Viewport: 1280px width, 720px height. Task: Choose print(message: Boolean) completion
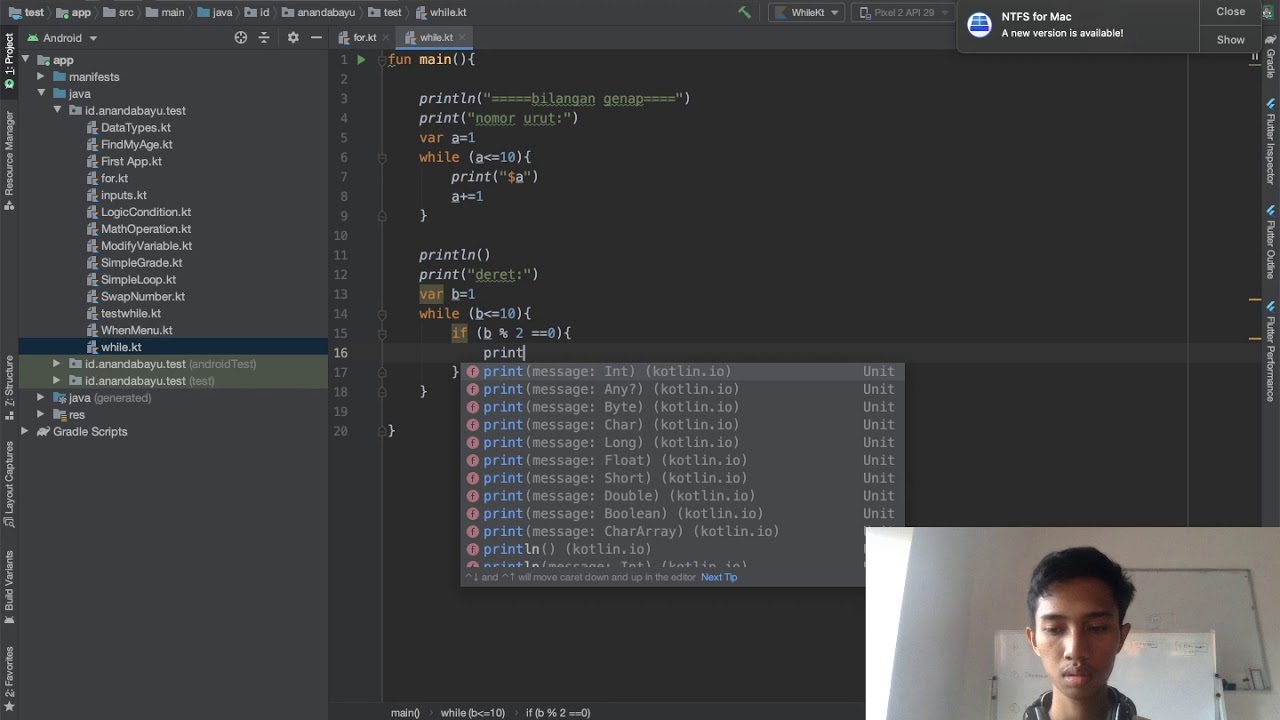pyautogui.click(x=682, y=514)
